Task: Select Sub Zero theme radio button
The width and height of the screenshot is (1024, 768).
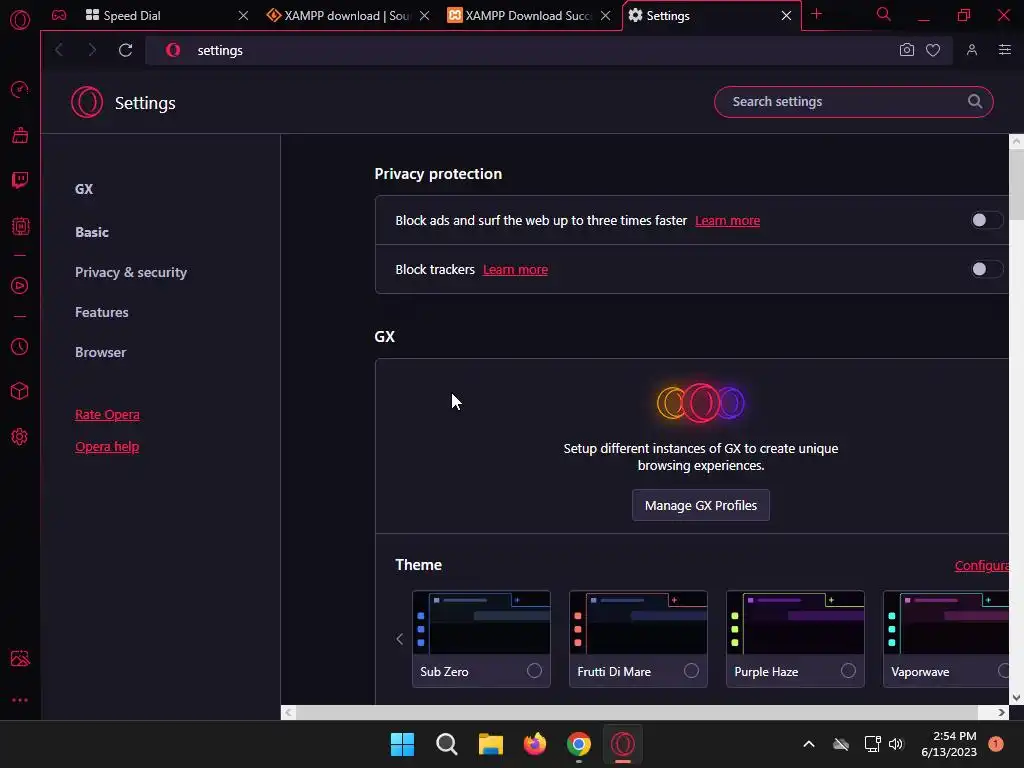Action: tap(534, 671)
